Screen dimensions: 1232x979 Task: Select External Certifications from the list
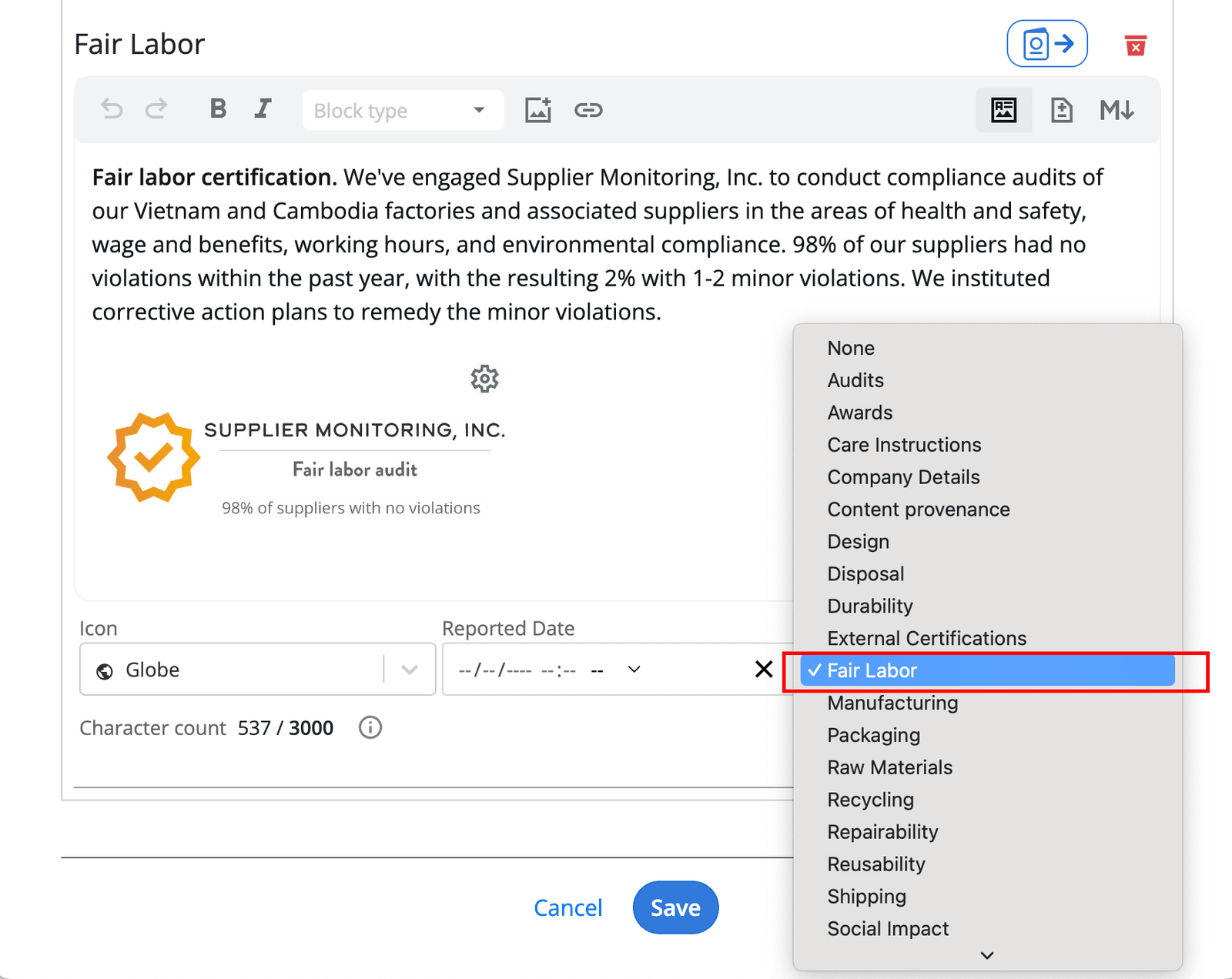pyautogui.click(x=927, y=638)
